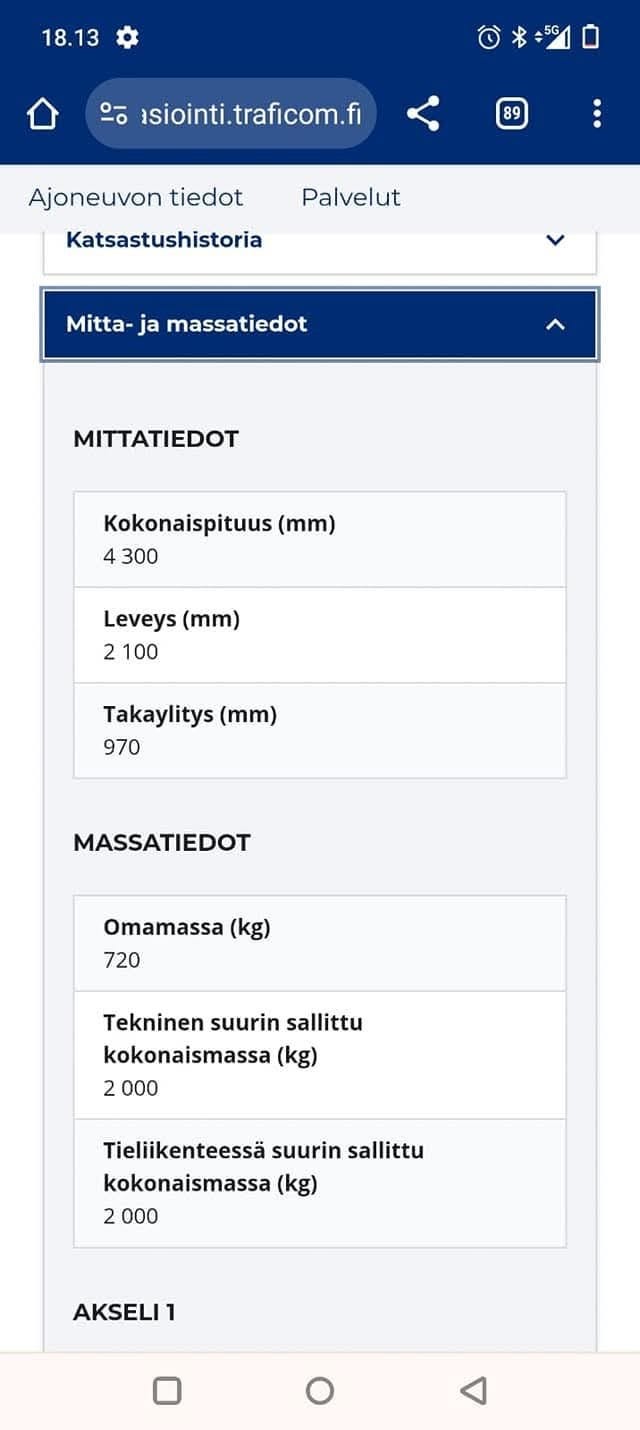The height and width of the screenshot is (1430, 640).
Task: Tap the Android recent apps square button
Action: click(168, 1389)
